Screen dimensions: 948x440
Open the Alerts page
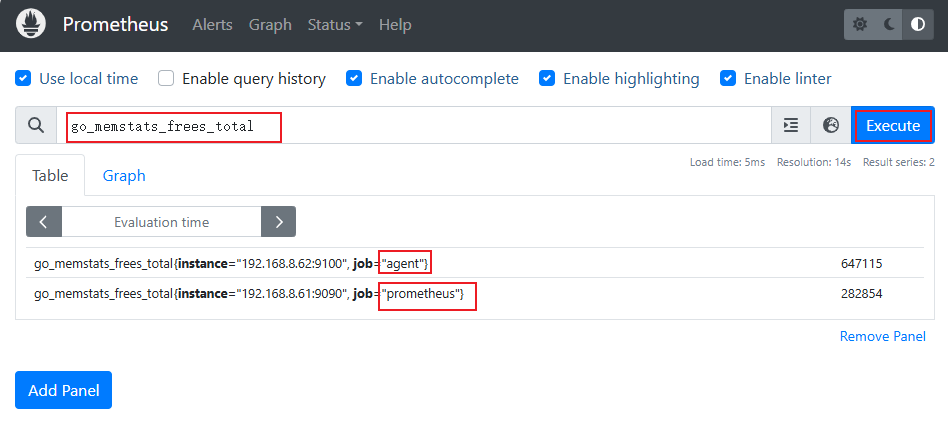[x=212, y=25]
